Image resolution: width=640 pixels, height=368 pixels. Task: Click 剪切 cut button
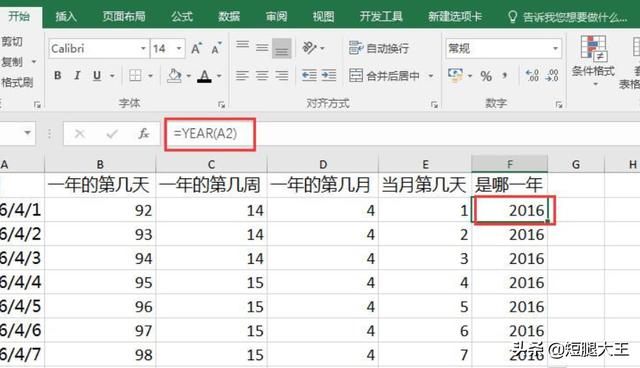pos(12,41)
